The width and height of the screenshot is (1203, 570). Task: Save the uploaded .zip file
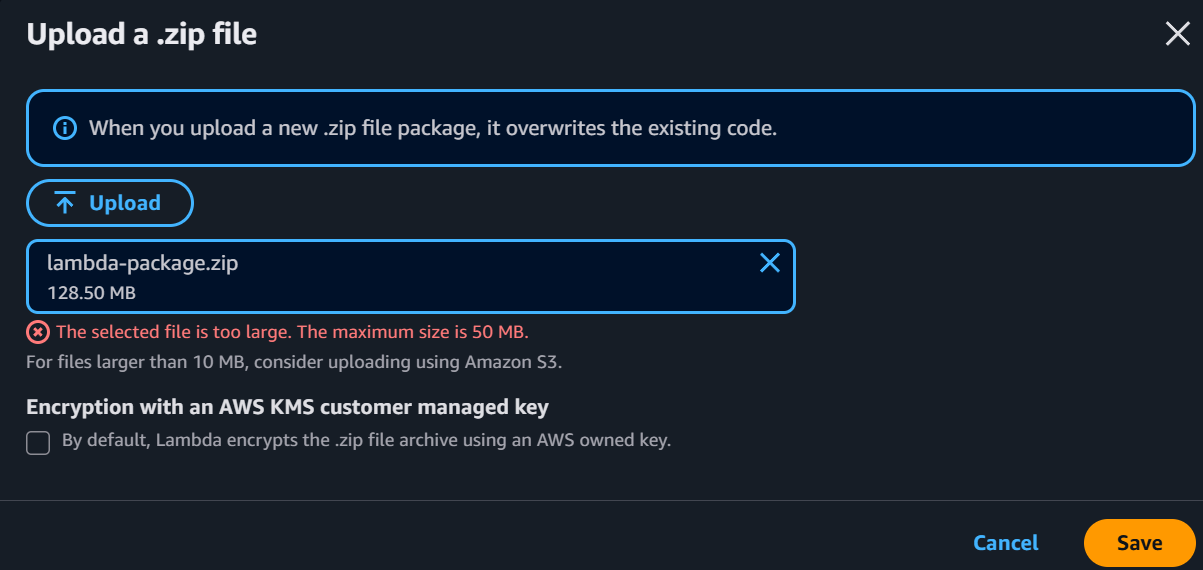tap(1140, 543)
